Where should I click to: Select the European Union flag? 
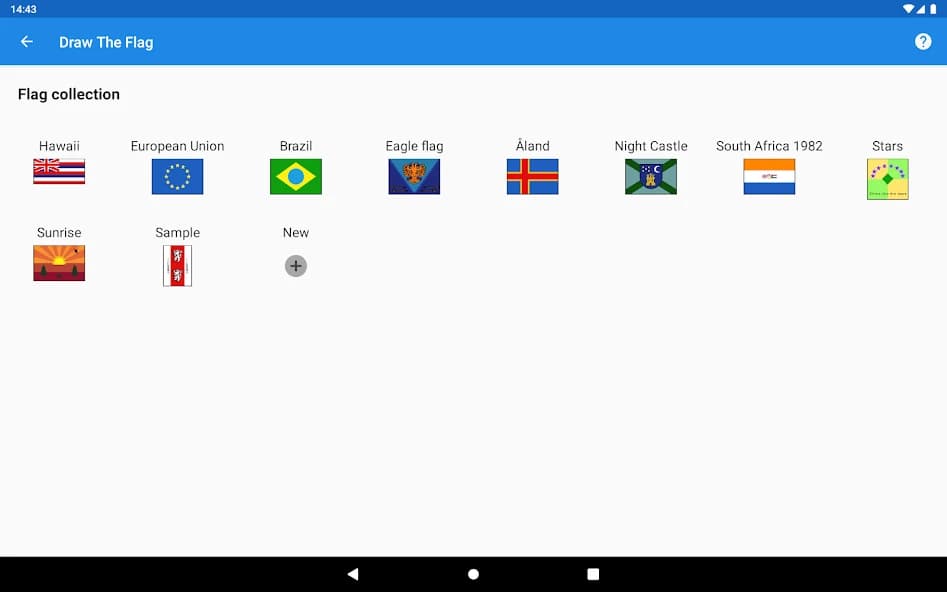coord(177,176)
